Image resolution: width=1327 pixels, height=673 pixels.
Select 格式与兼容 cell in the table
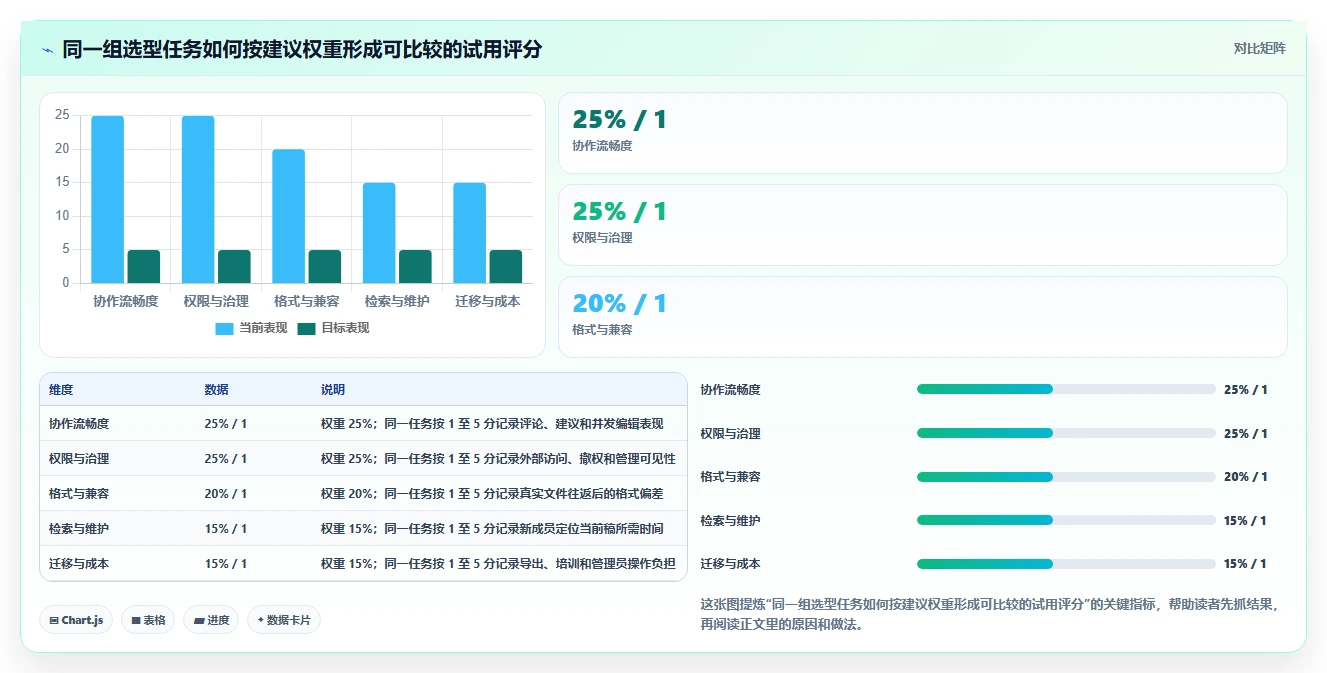coord(79,494)
